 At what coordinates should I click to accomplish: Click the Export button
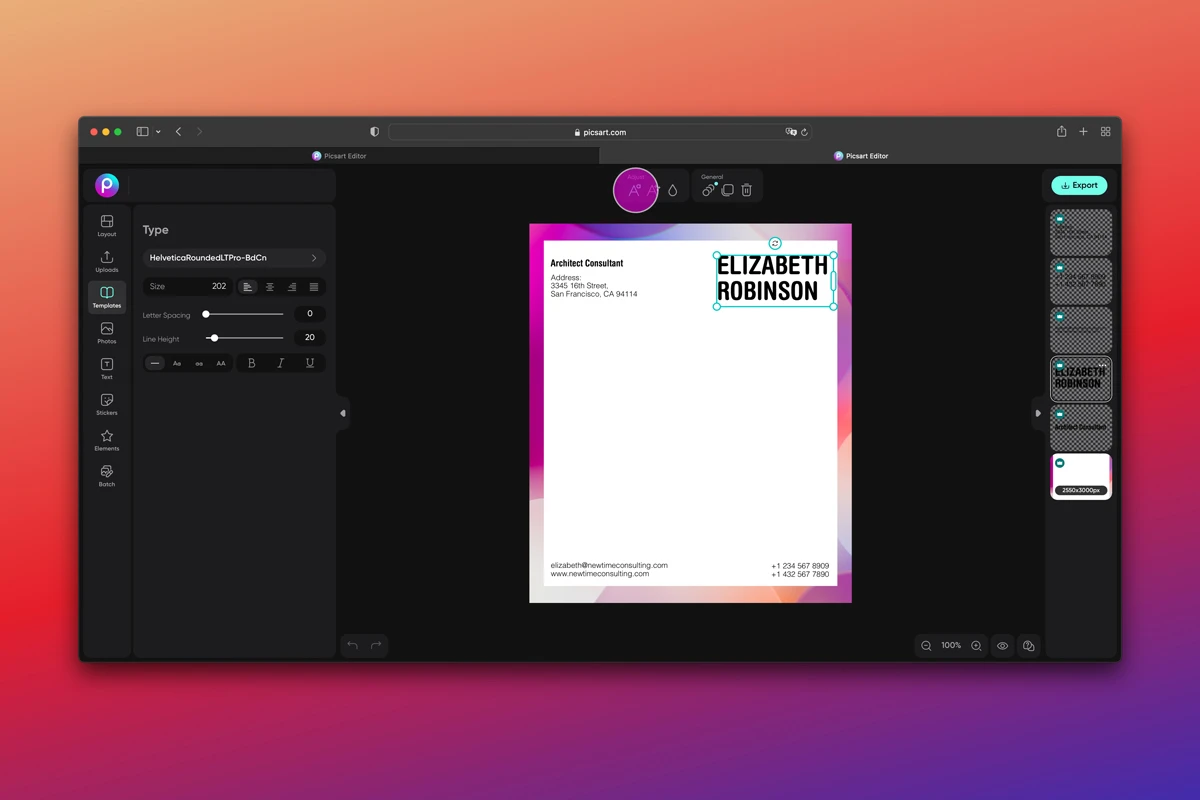coord(1079,185)
